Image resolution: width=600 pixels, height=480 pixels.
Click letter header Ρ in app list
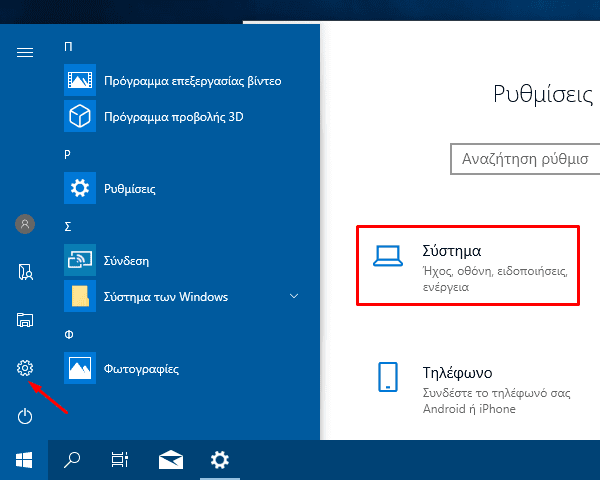pyautogui.click(x=67, y=155)
